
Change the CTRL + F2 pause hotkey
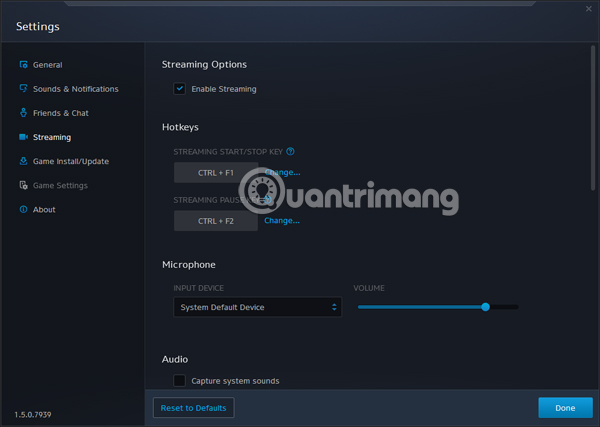tap(282, 220)
